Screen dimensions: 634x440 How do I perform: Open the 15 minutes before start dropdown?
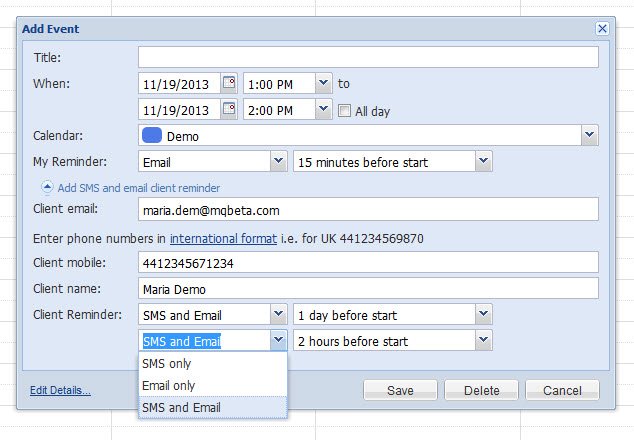484,161
